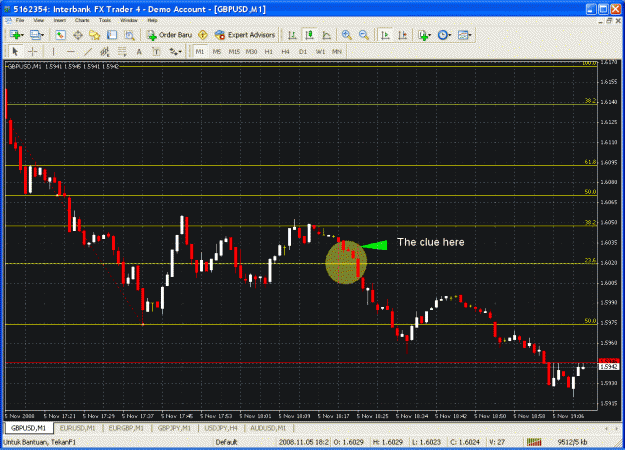Select the Trendline drawing tool

[x=88, y=51]
